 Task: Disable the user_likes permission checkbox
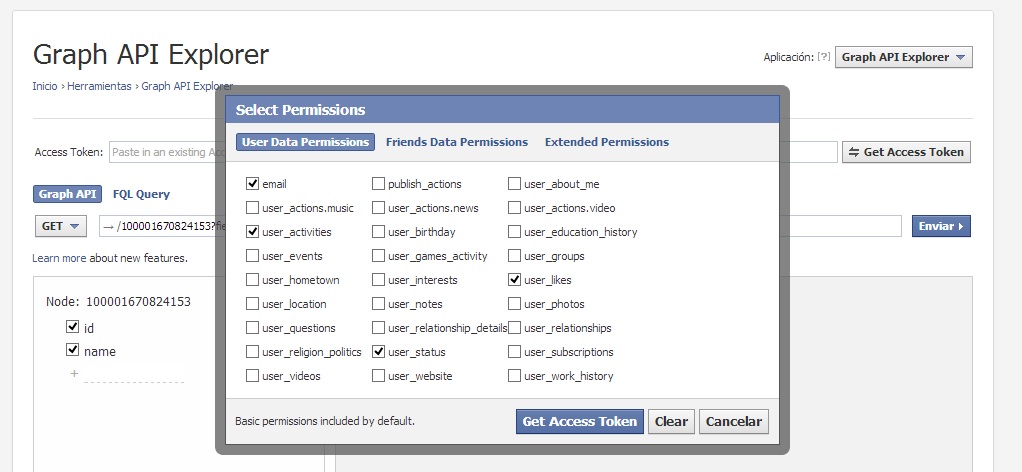514,280
